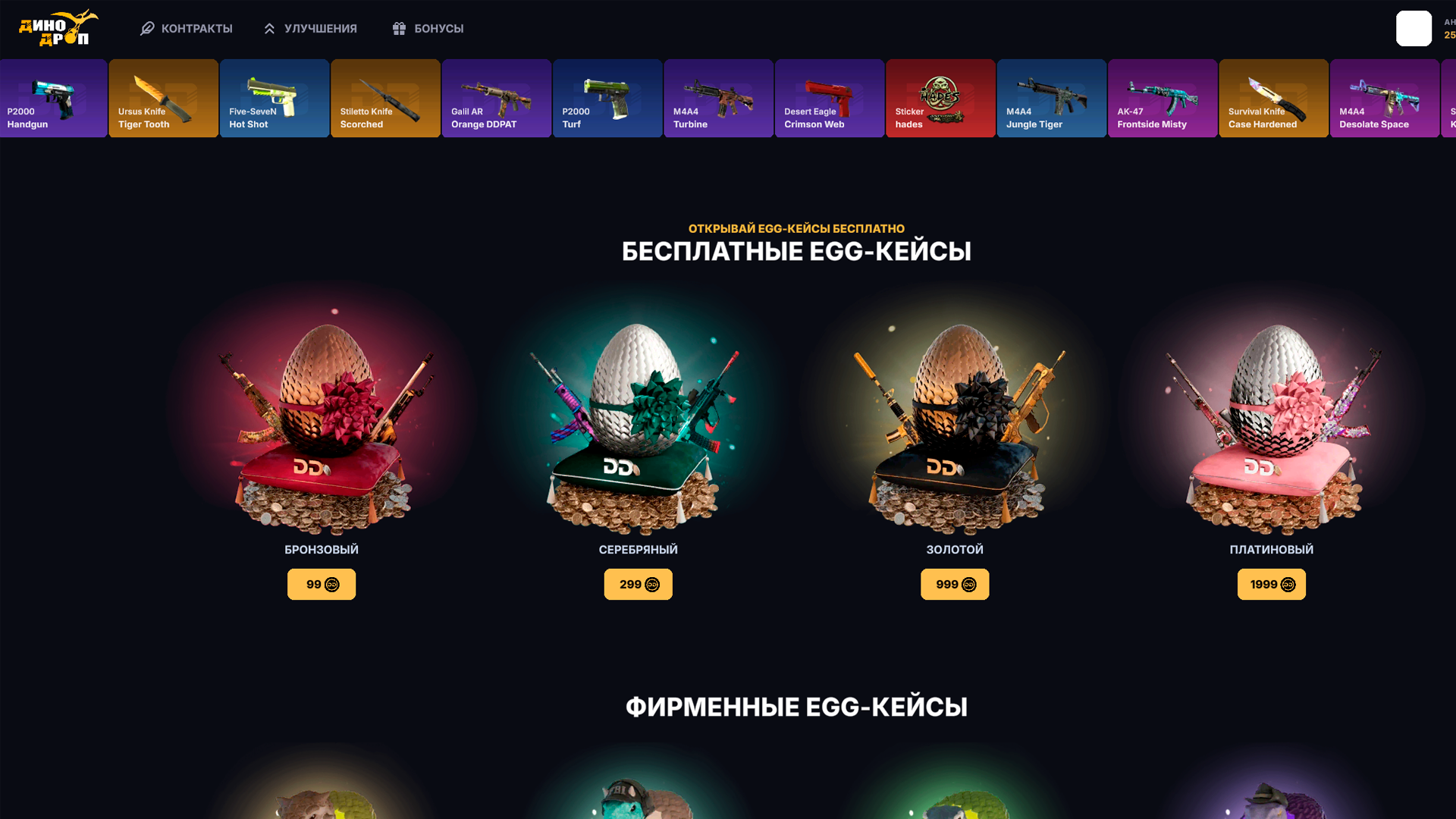Click the 299 coin price button

coord(638,584)
